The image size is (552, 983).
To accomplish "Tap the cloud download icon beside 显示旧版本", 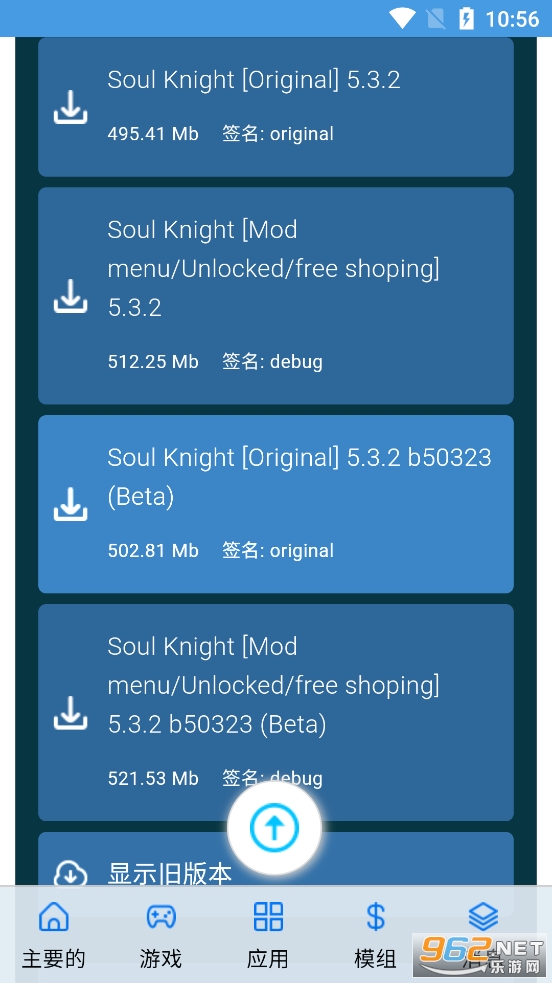I will coord(70,874).
